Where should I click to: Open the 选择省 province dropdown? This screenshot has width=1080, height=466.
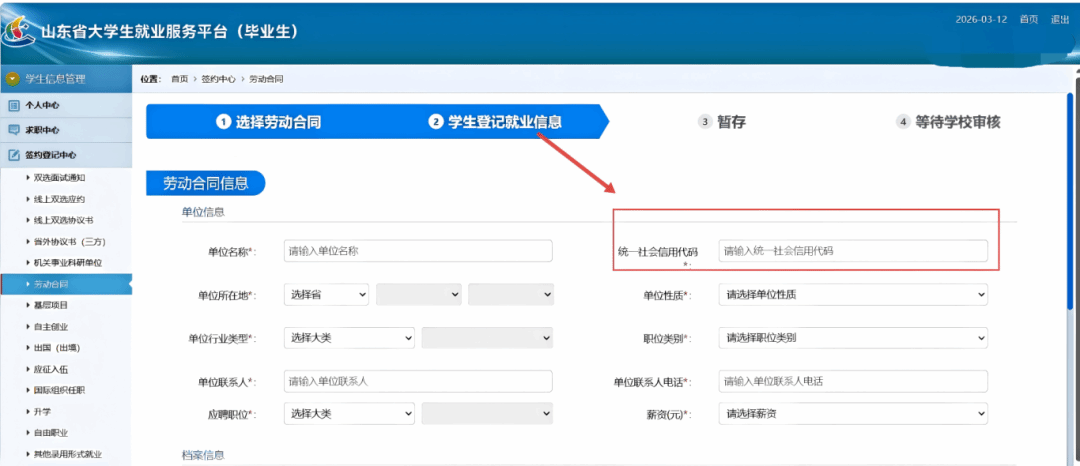(326, 295)
